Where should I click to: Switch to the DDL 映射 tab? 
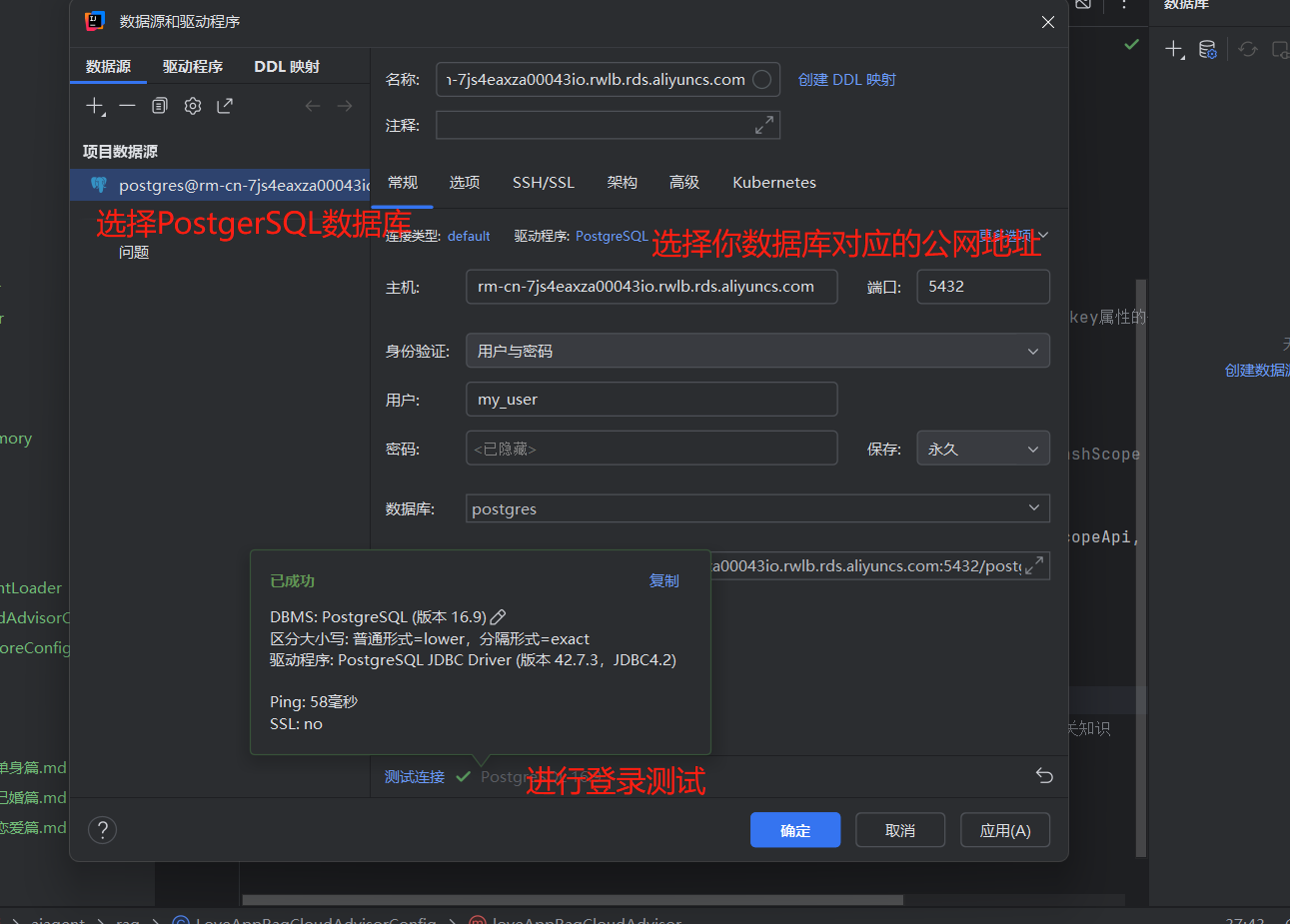[287, 67]
